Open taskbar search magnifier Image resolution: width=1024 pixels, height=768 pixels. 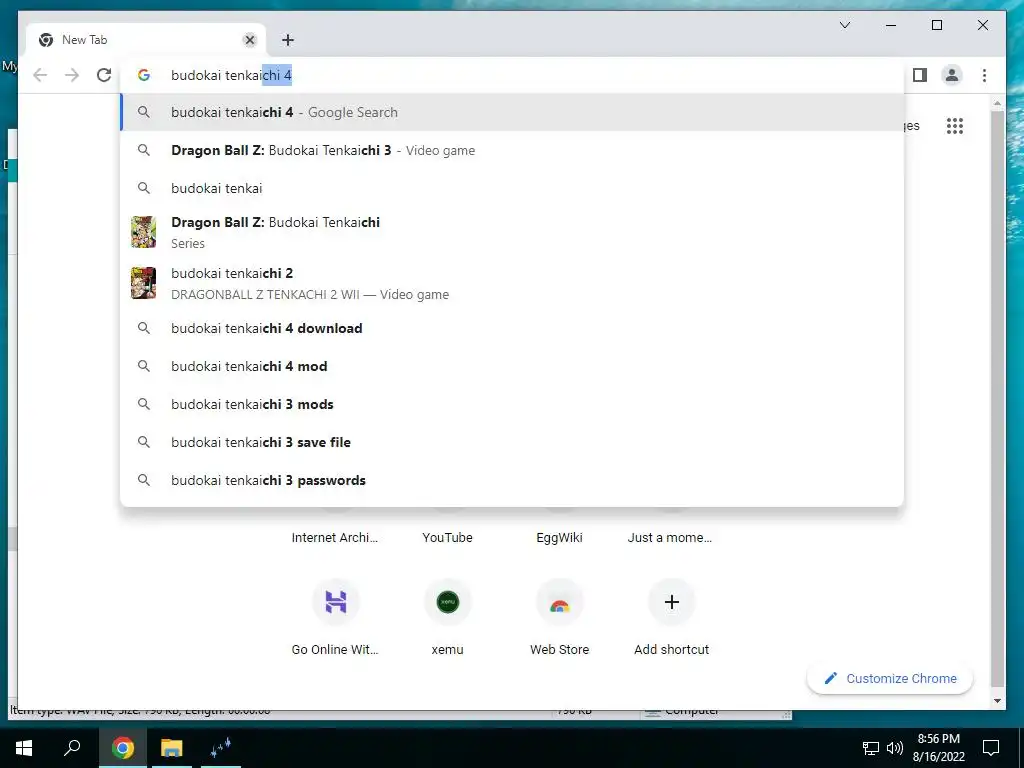tap(72, 748)
